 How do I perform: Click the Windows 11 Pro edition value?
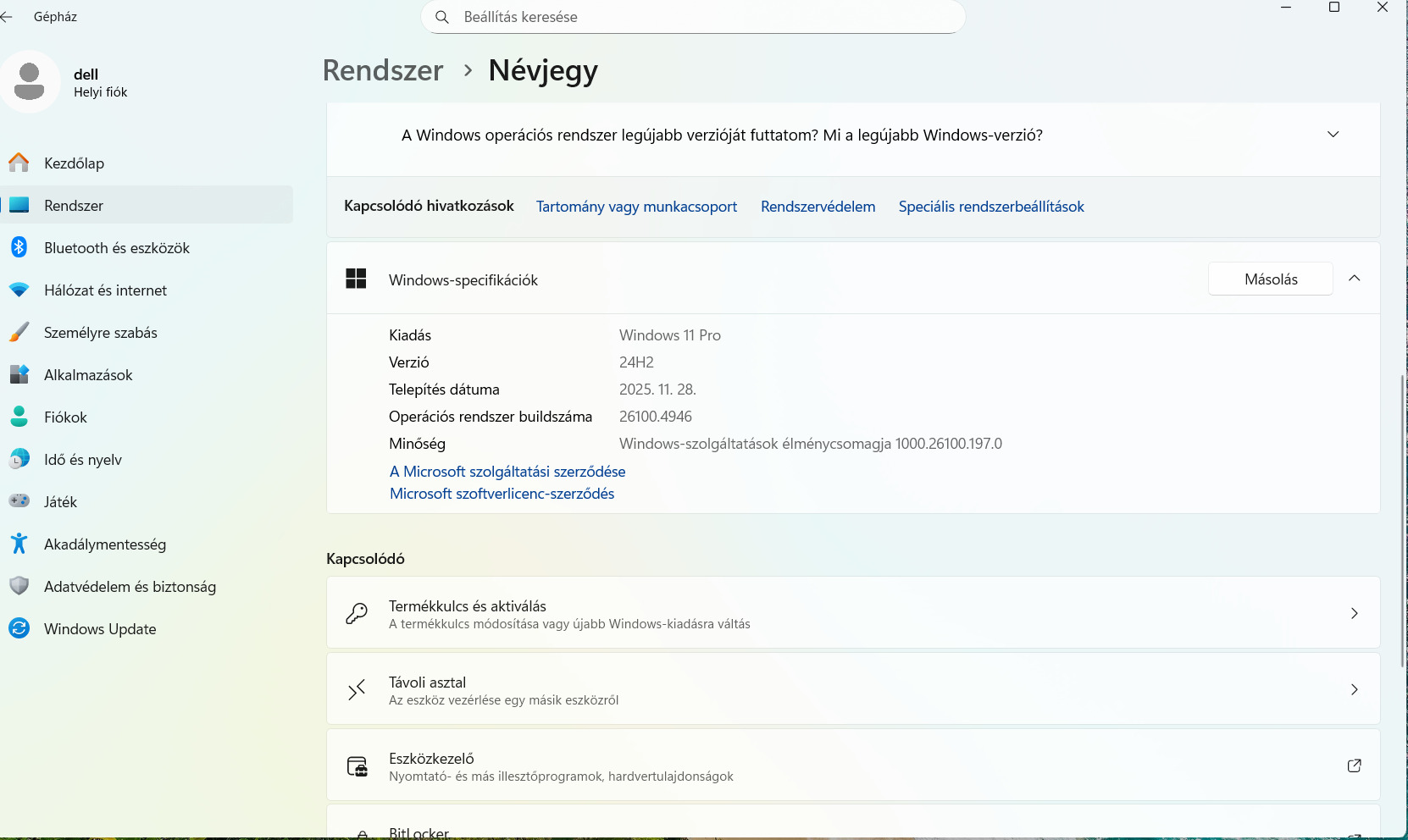[x=670, y=335]
